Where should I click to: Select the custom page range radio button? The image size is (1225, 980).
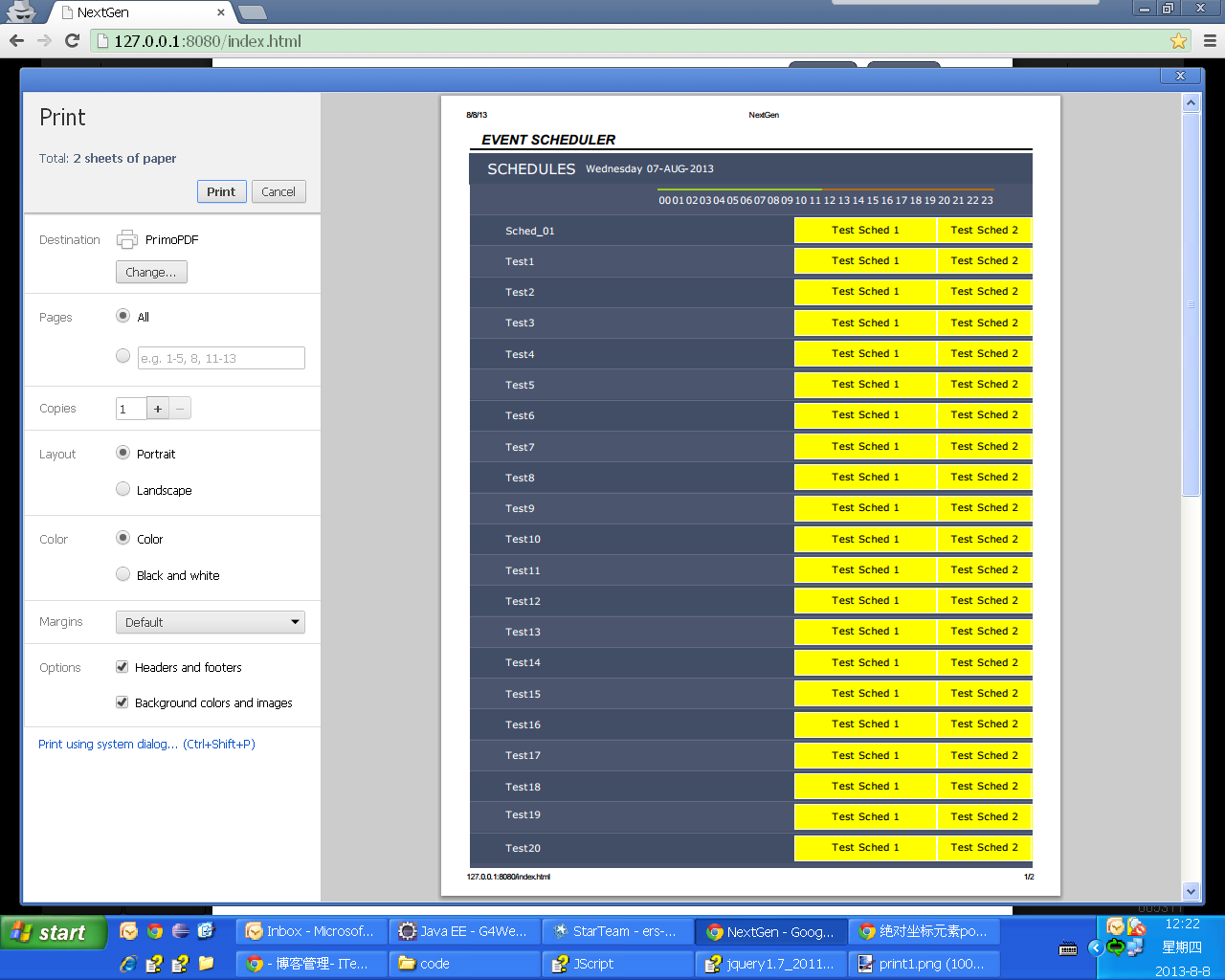pos(122,356)
